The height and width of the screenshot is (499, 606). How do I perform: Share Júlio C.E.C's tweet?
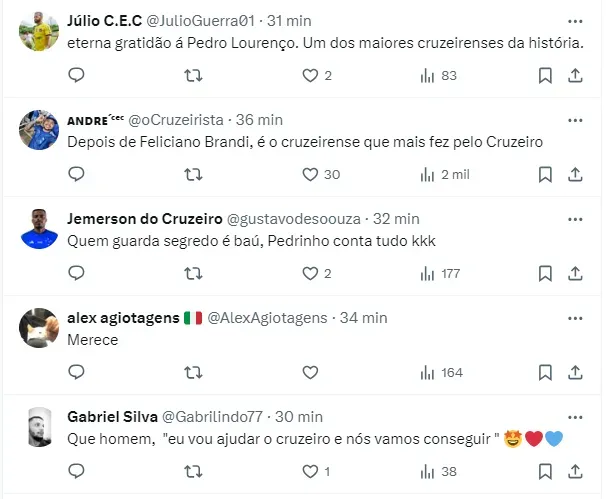575,76
